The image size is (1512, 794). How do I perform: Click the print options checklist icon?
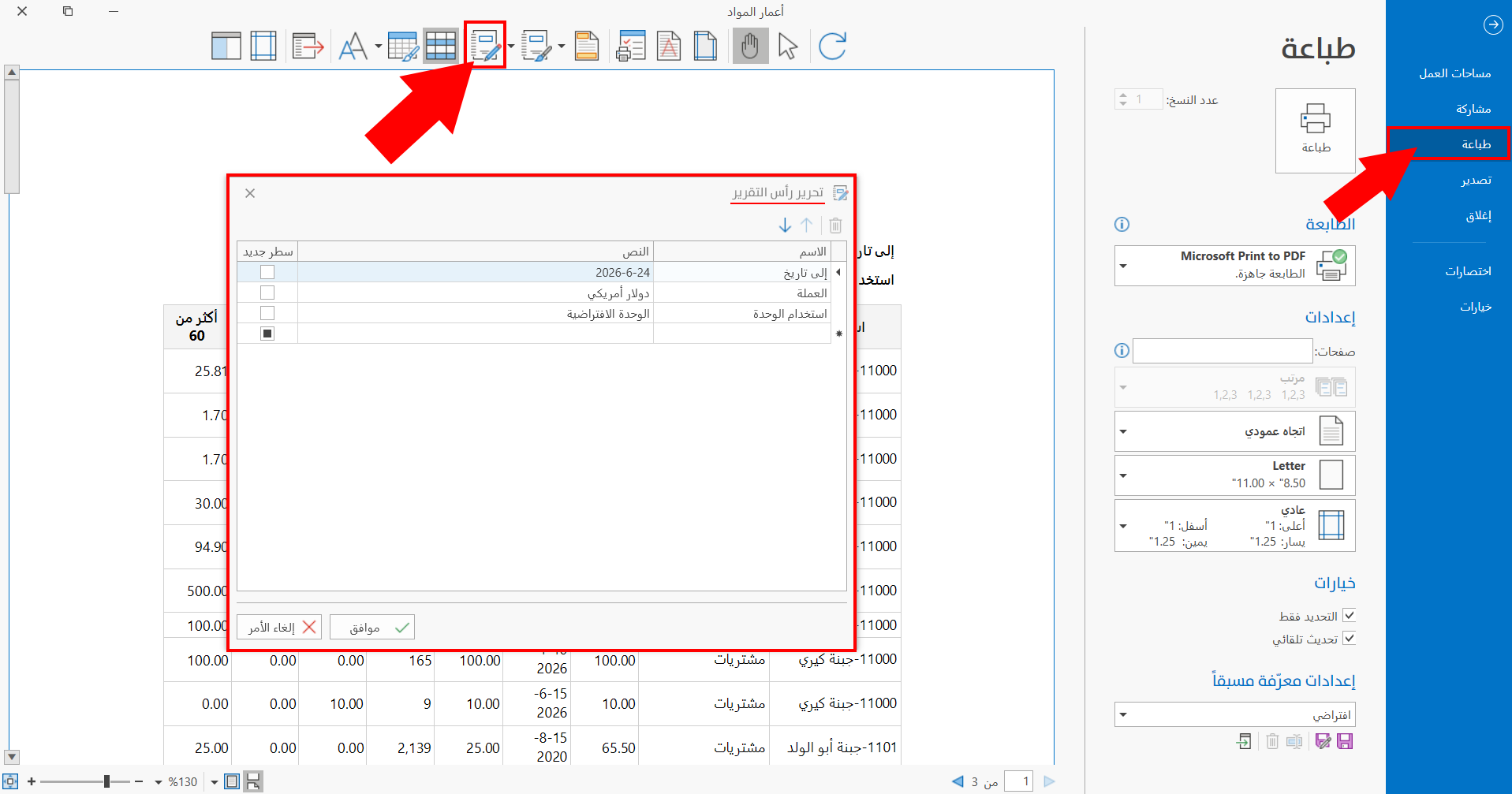point(631,46)
